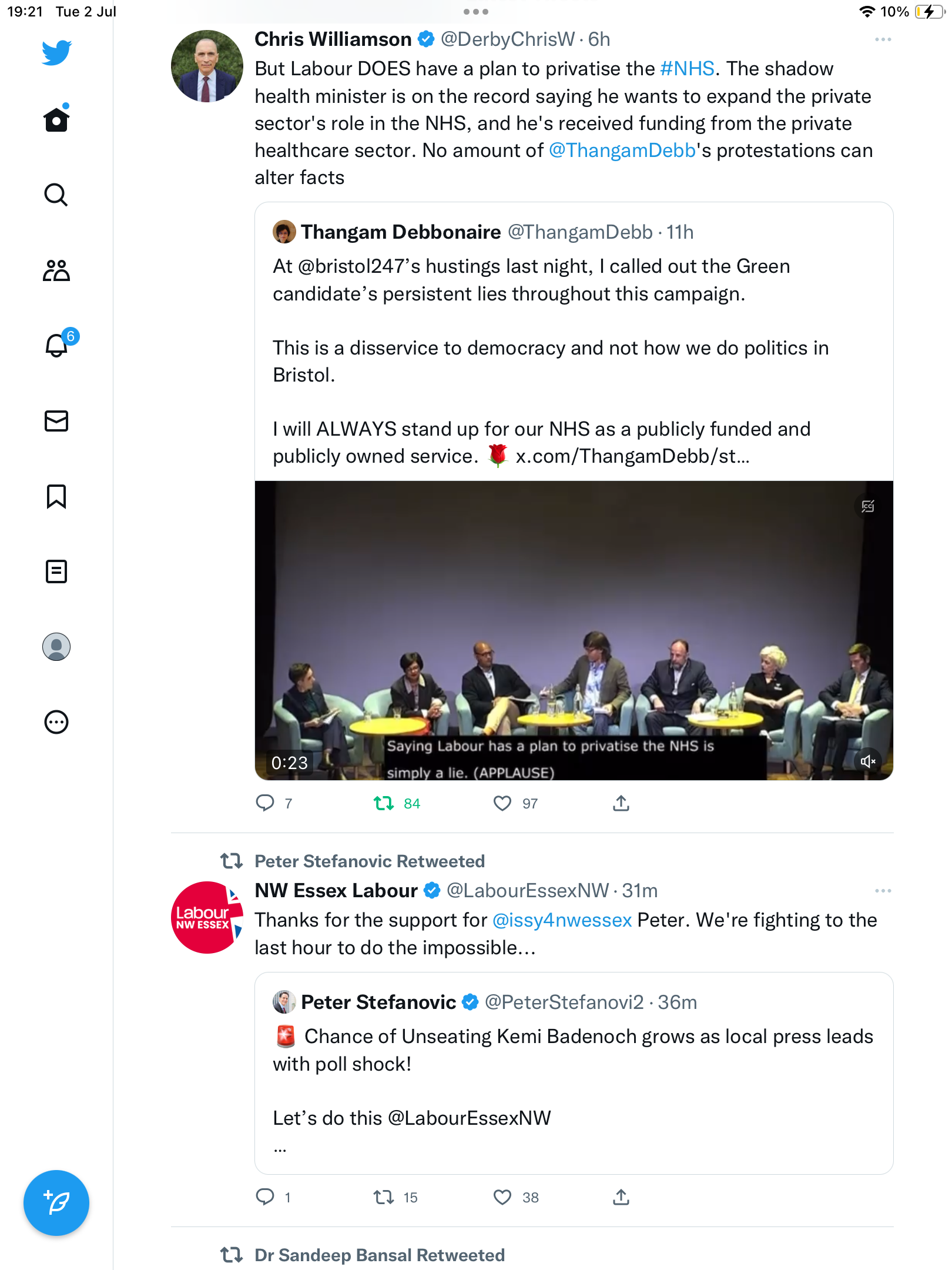This screenshot has height=1270, width=952.
Task: Unmute the video with the speaker icon
Action: (x=867, y=761)
